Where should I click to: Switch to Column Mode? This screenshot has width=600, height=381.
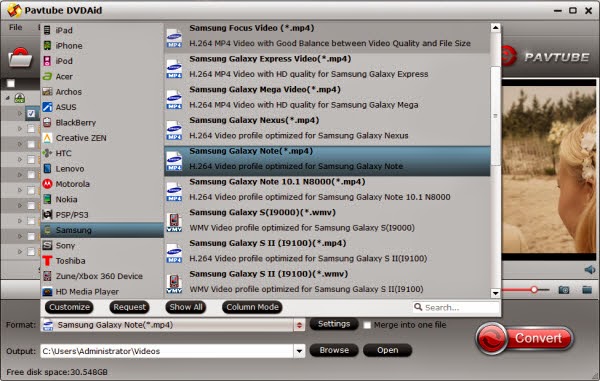pos(252,307)
